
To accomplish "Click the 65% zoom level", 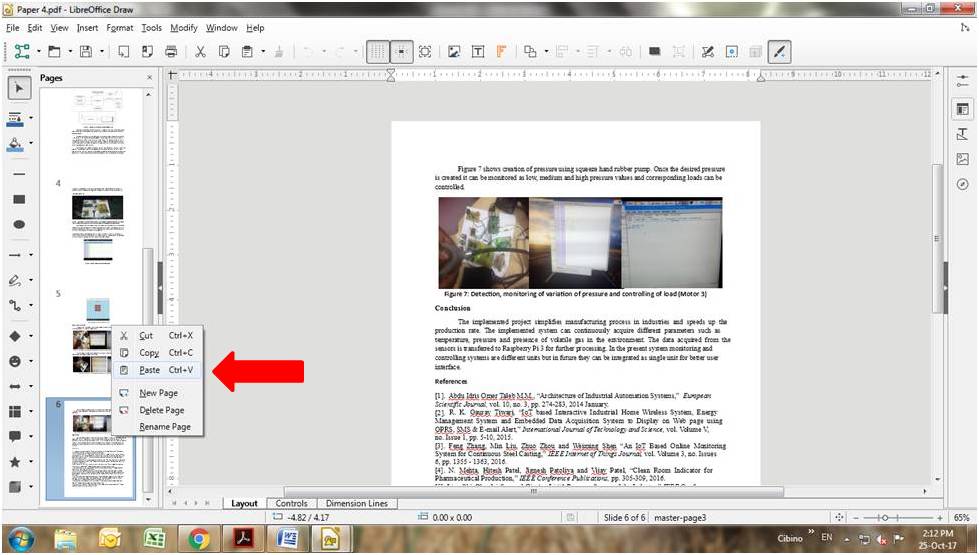I will [962, 518].
